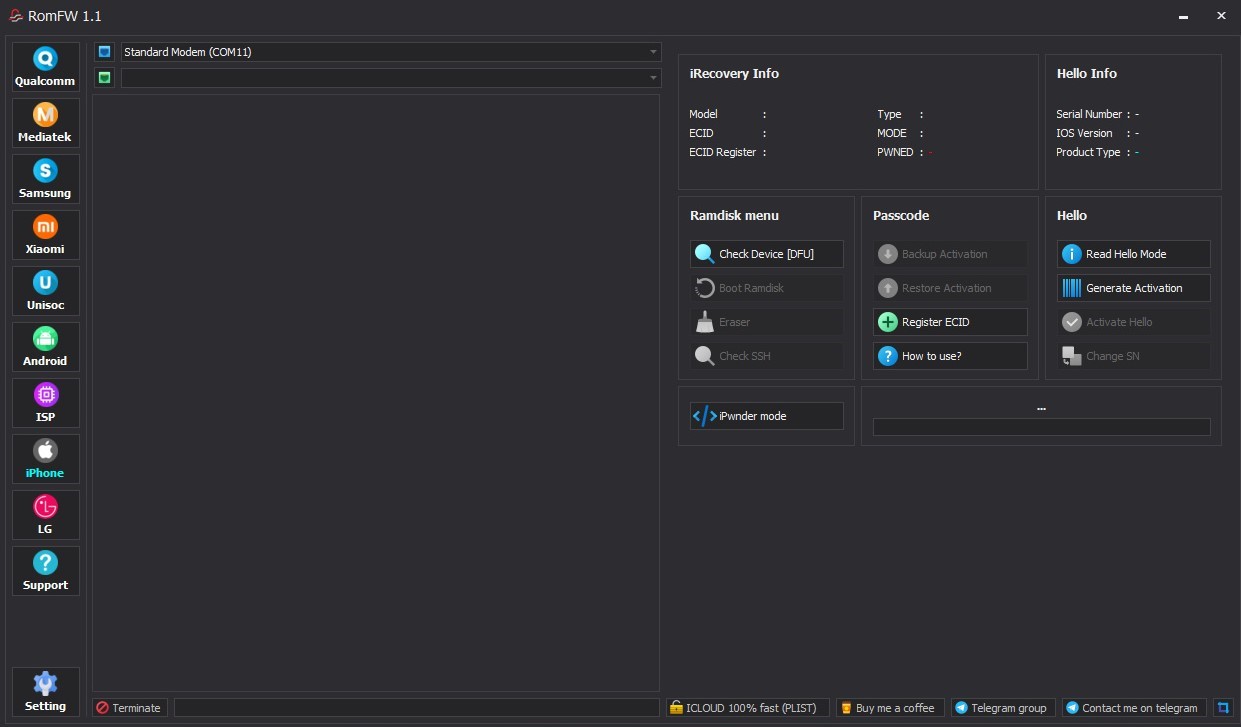The width and height of the screenshot is (1241, 727).
Task: Click the iRecovery Info heading
Action: click(734, 73)
